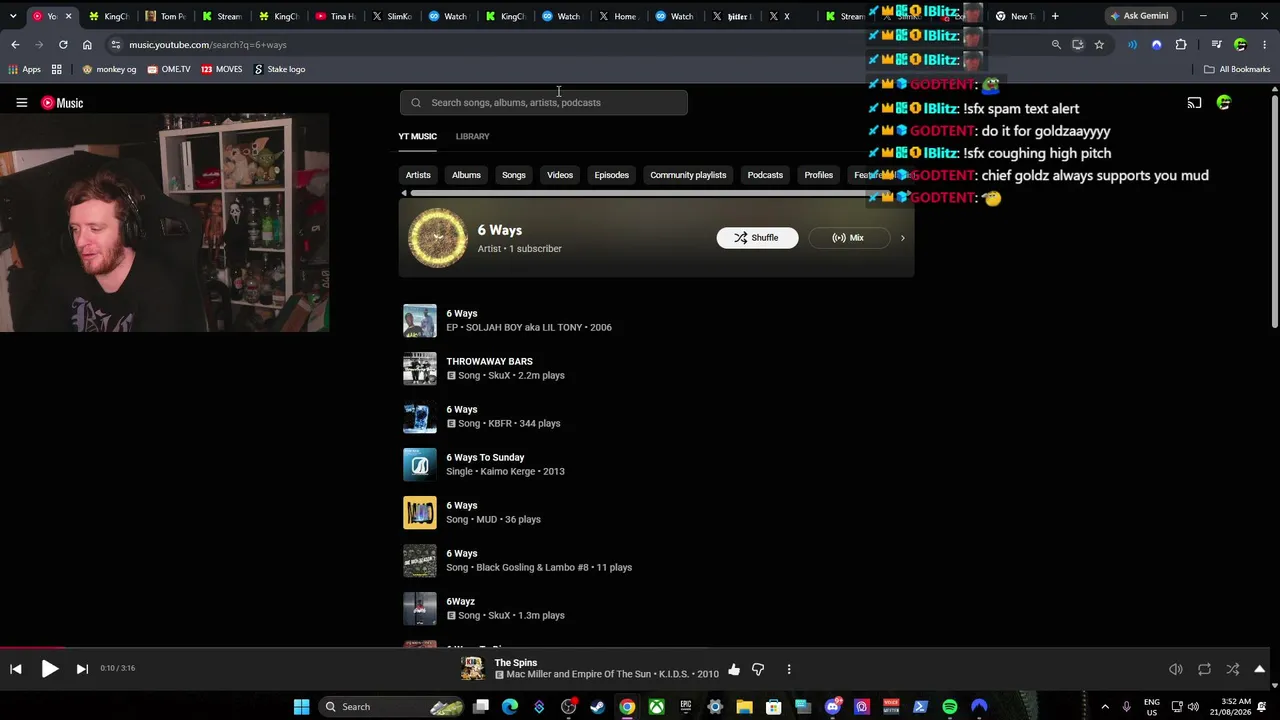Go back in Chrome
Screen dimensions: 1280x720
pyautogui.click(x=15, y=45)
